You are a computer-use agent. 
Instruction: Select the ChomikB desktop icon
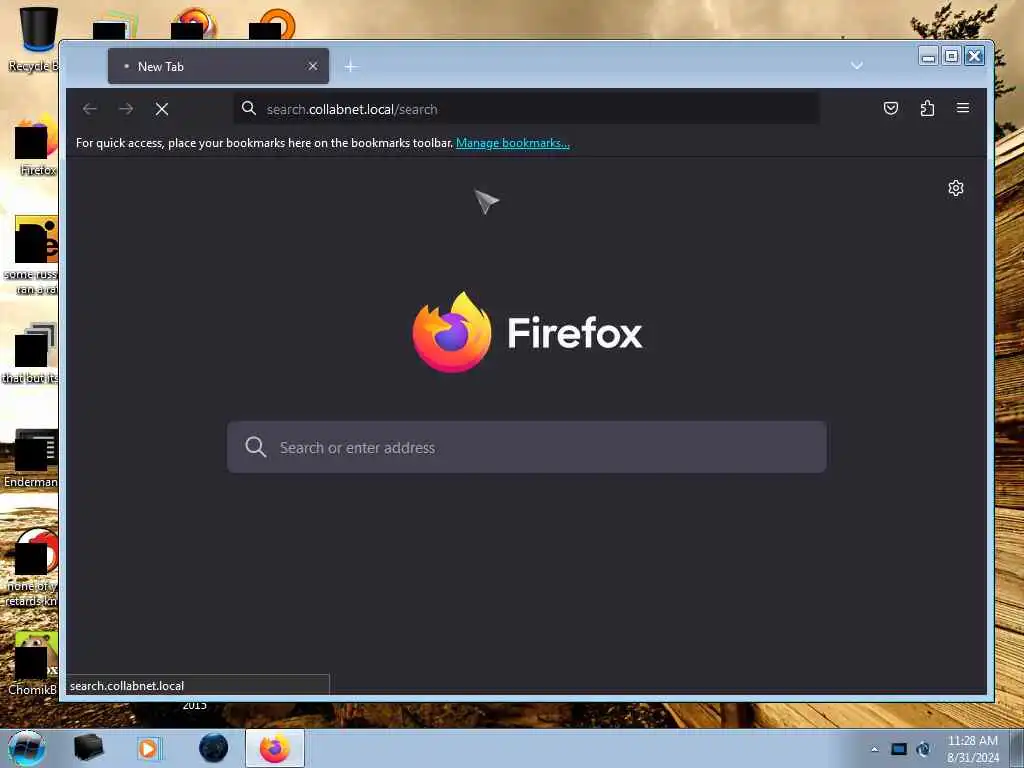(33, 664)
